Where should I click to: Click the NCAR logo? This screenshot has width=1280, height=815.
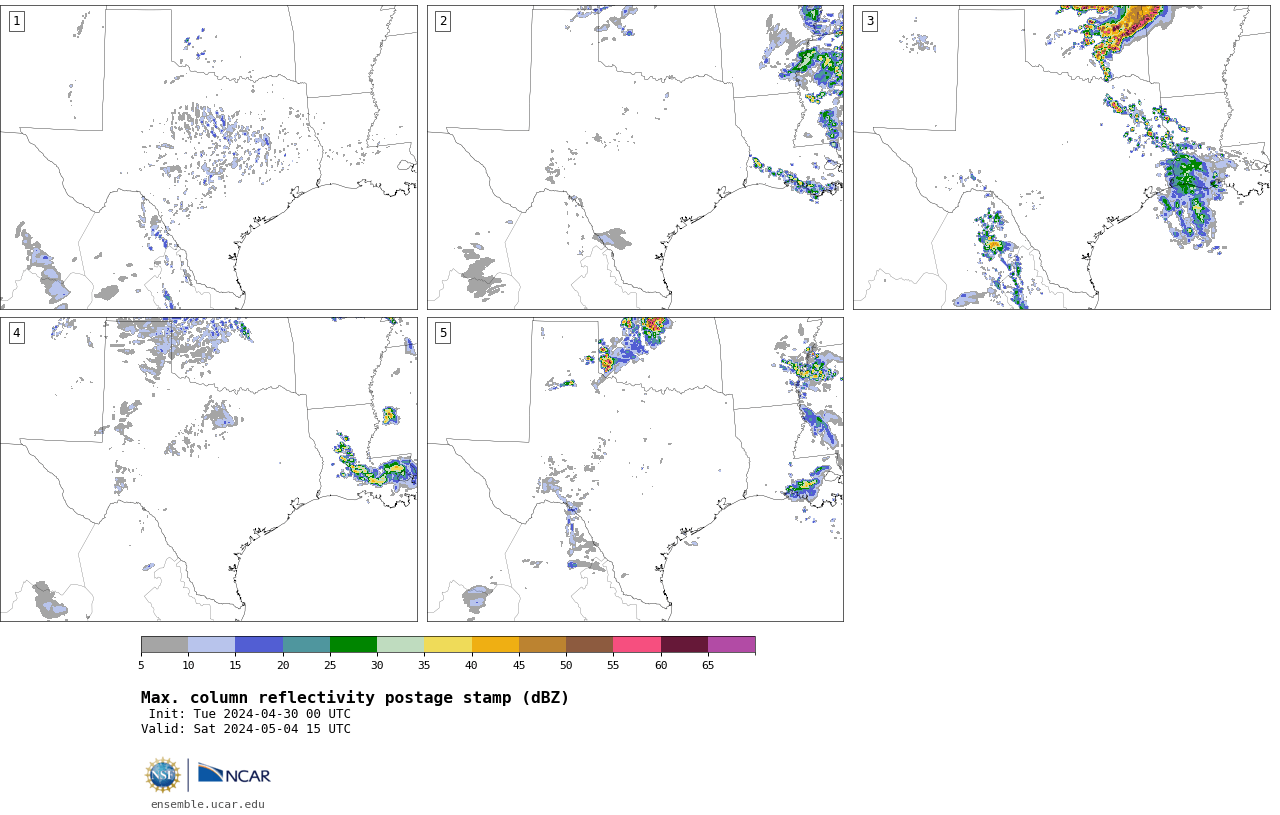click(x=234, y=774)
